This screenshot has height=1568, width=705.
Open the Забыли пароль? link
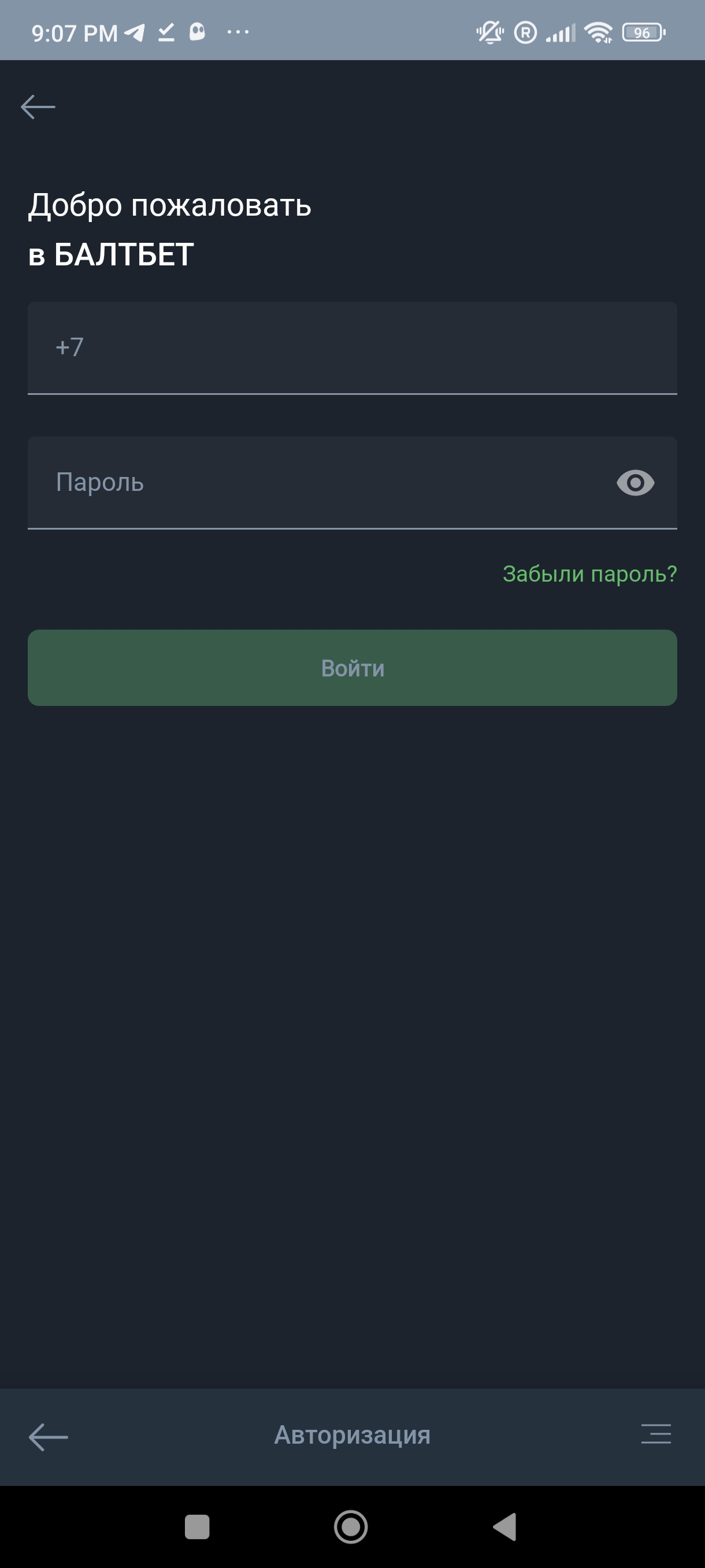pos(589,574)
